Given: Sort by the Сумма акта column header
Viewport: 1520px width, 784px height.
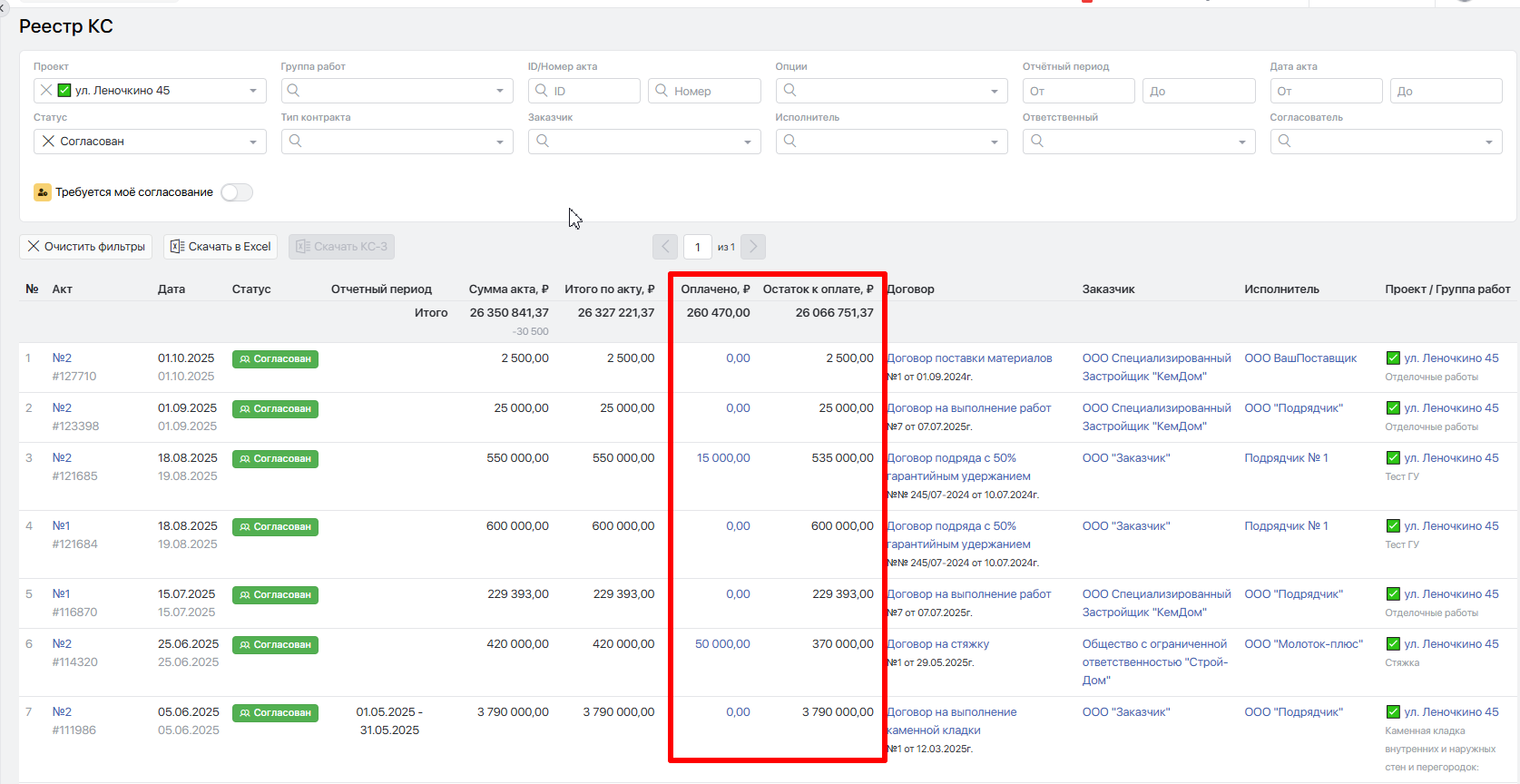Looking at the screenshot, I should click(x=508, y=289).
